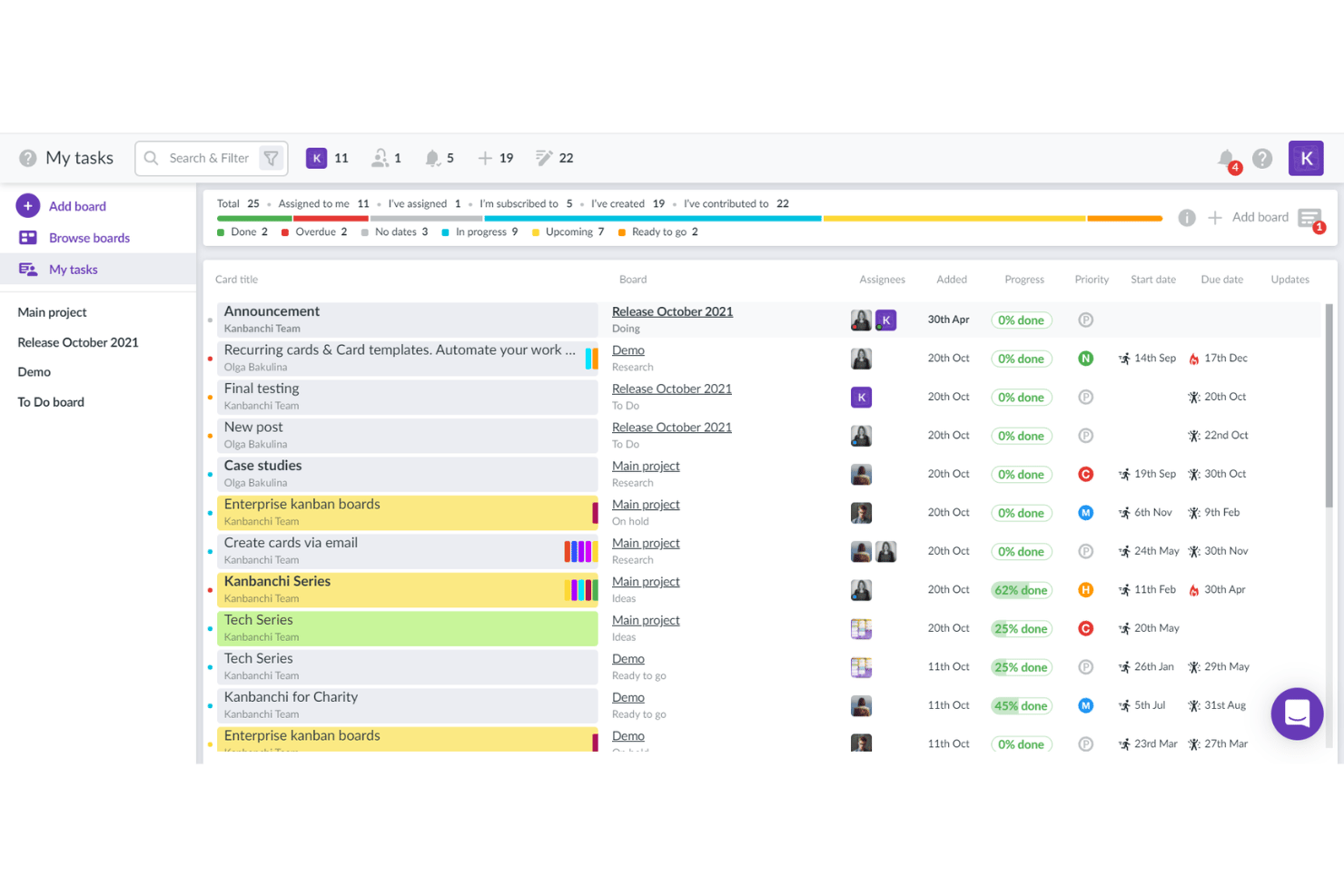1344x896 pixels.
Task: Filter by In progress 9 legend item
Action: coord(479,232)
